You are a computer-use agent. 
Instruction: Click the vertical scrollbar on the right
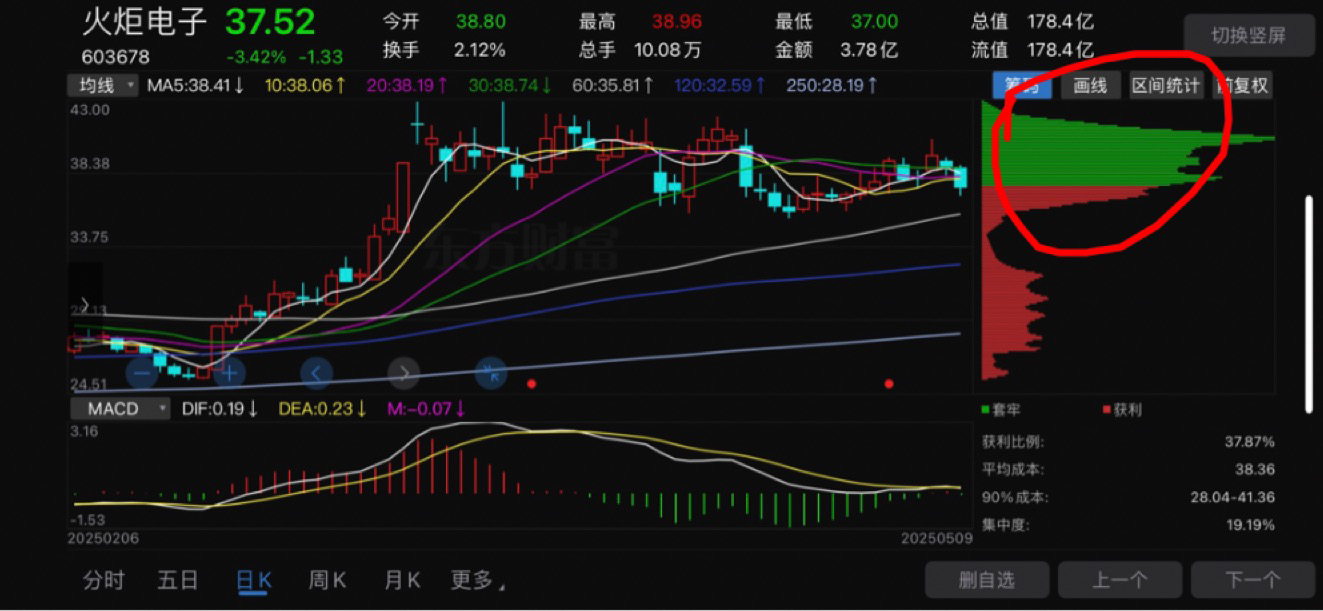pyautogui.click(x=1309, y=305)
